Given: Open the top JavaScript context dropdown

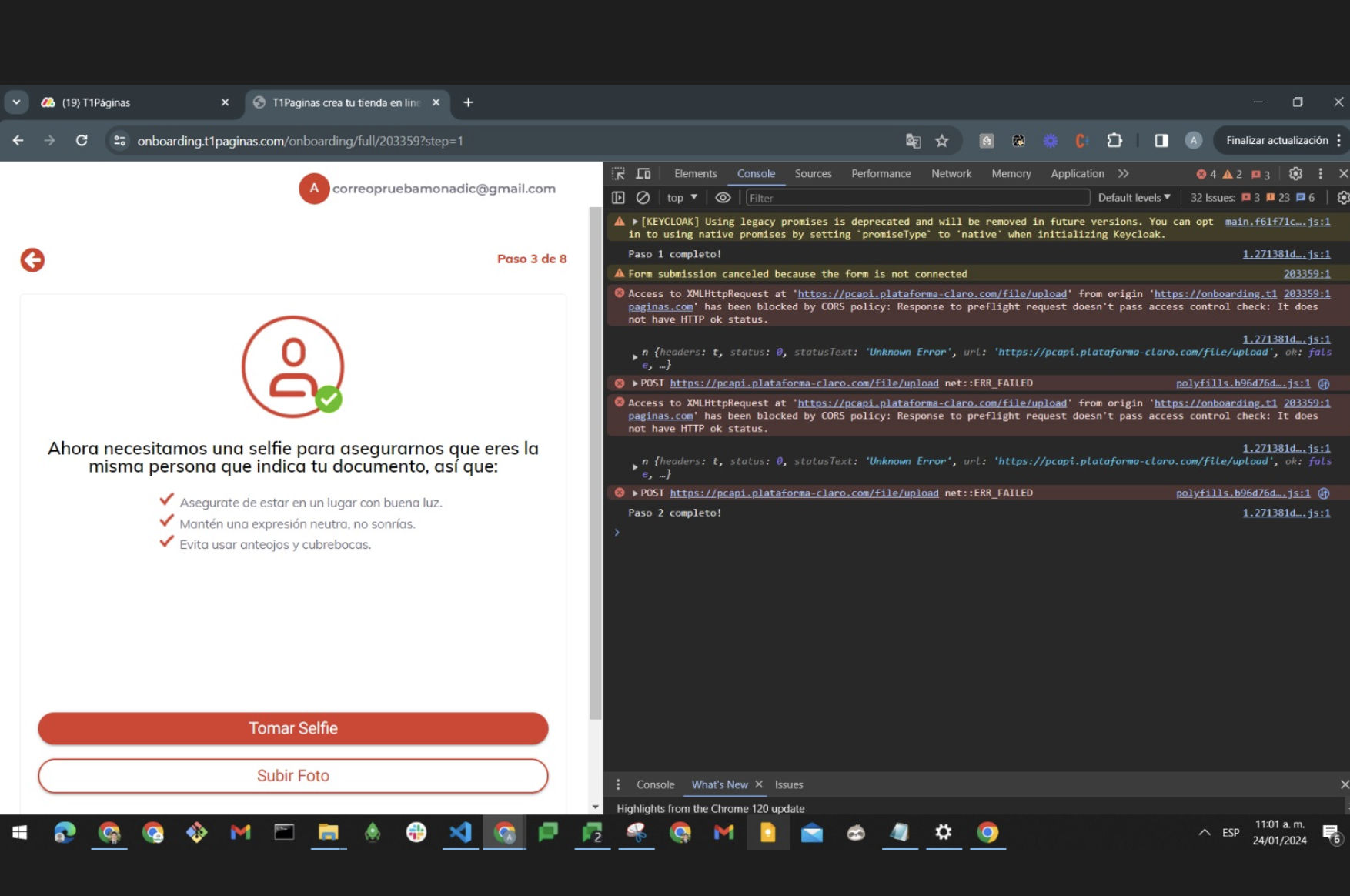Looking at the screenshot, I should 681,198.
